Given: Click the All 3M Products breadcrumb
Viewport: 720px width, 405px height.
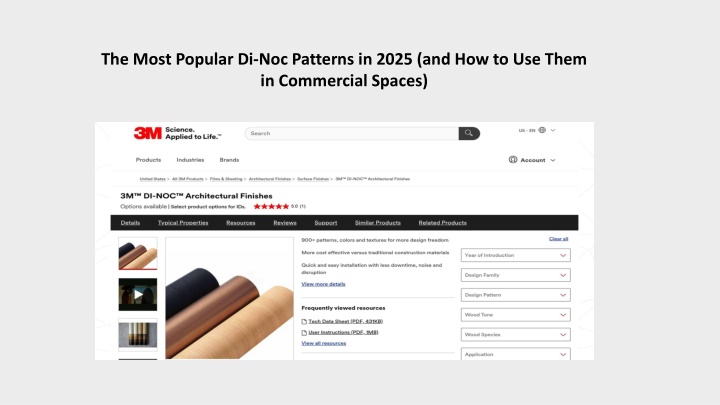Looking at the screenshot, I should (x=187, y=179).
